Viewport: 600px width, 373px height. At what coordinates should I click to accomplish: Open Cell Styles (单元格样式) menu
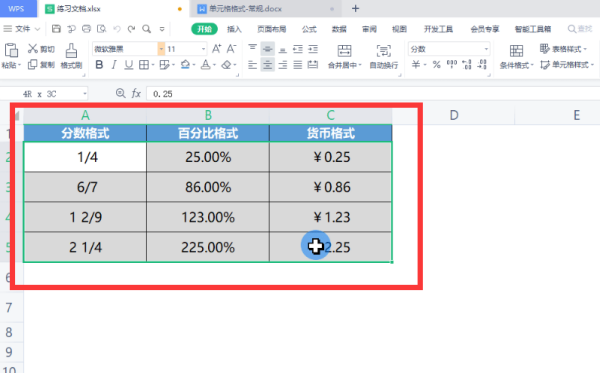[567, 65]
